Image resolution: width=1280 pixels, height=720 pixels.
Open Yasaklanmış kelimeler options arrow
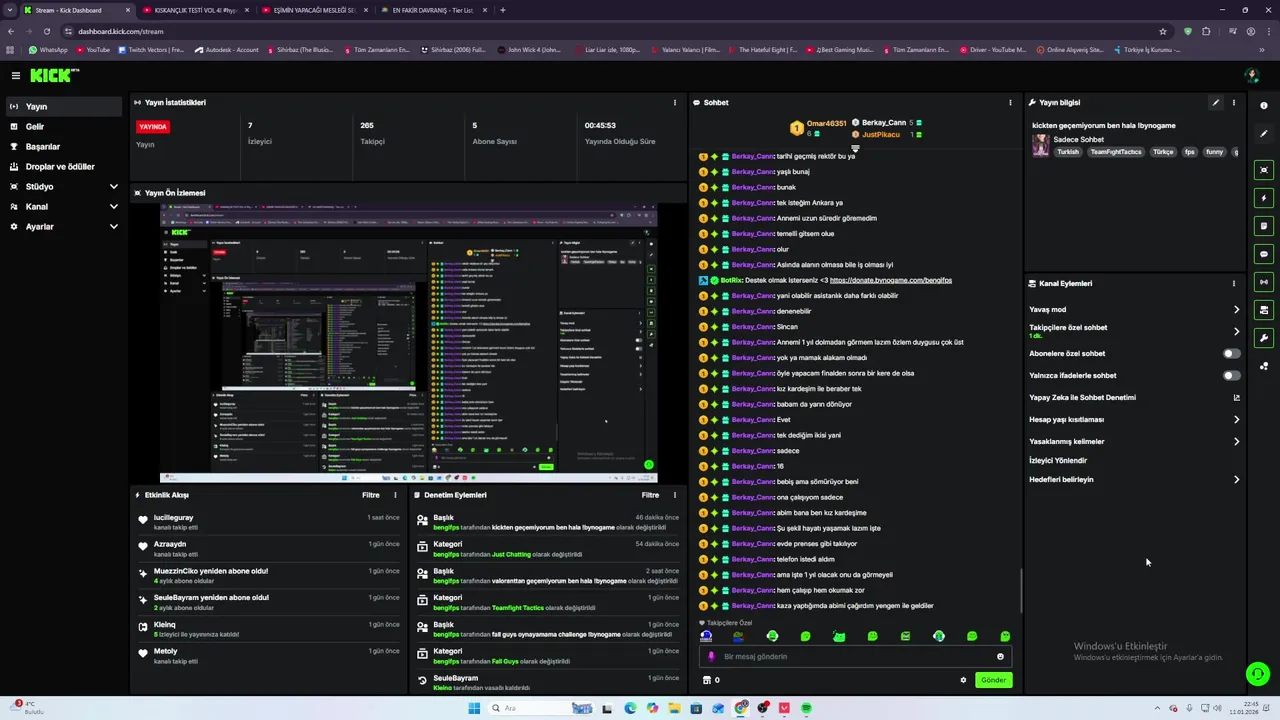[x=1236, y=441]
